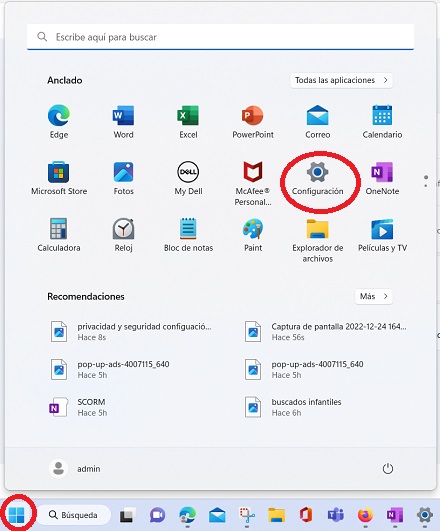Viewport: 440px width, 531px height.
Task: Open the Fotos app
Action: pos(123,178)
